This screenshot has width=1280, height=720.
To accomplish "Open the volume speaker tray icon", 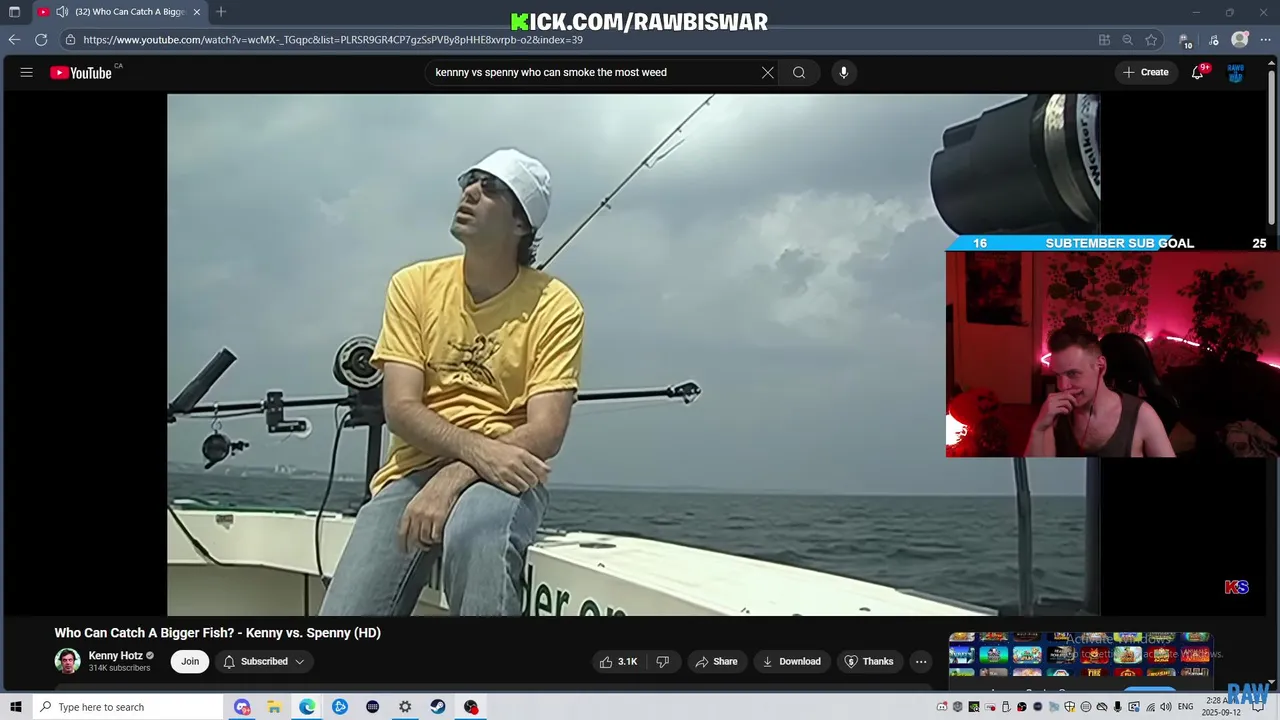I will point(1166,707).
